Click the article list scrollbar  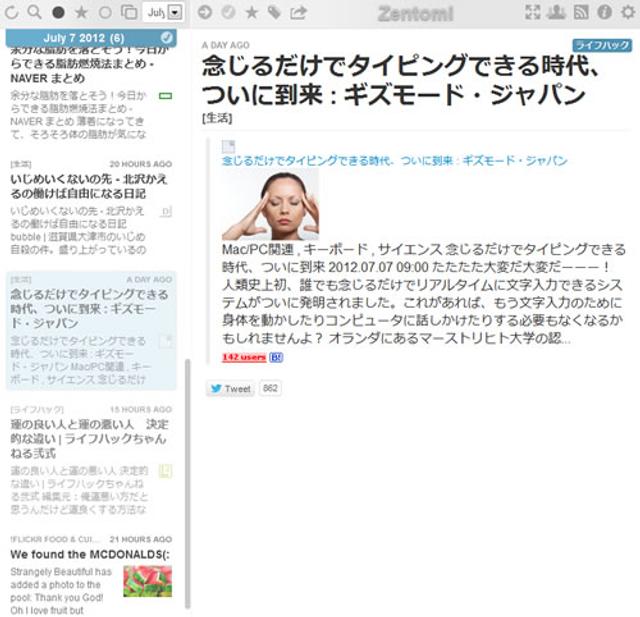[187, 484]
